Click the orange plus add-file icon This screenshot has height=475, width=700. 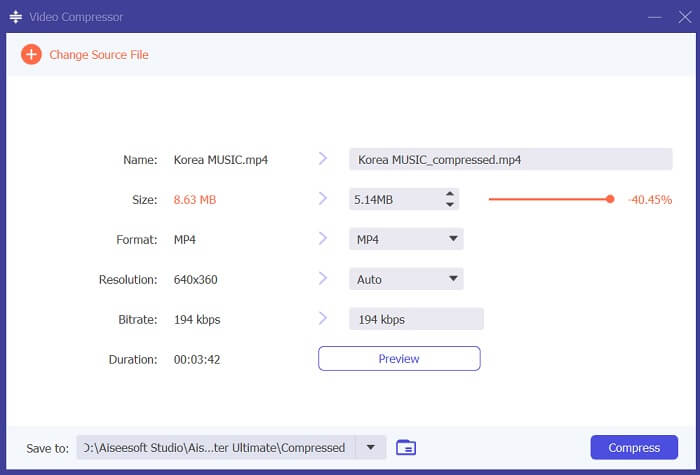click(31, 54)
